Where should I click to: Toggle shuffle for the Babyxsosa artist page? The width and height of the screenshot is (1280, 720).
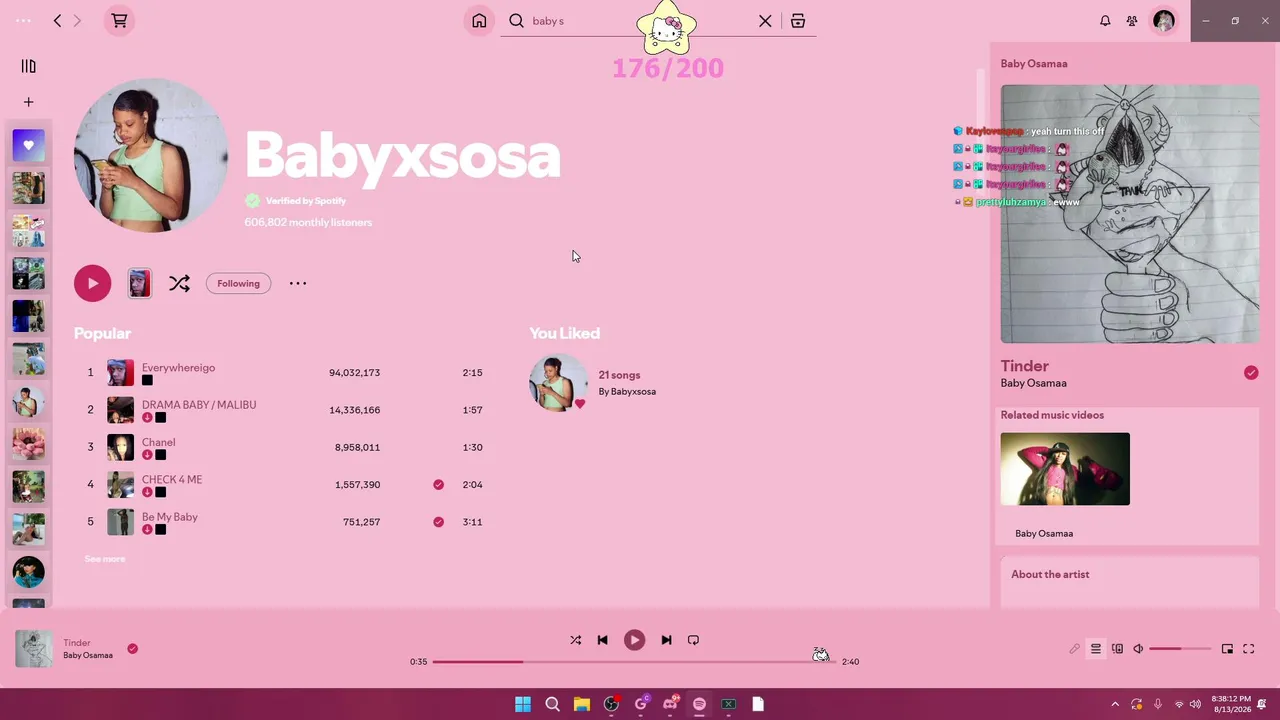click(x=179, y=283)
